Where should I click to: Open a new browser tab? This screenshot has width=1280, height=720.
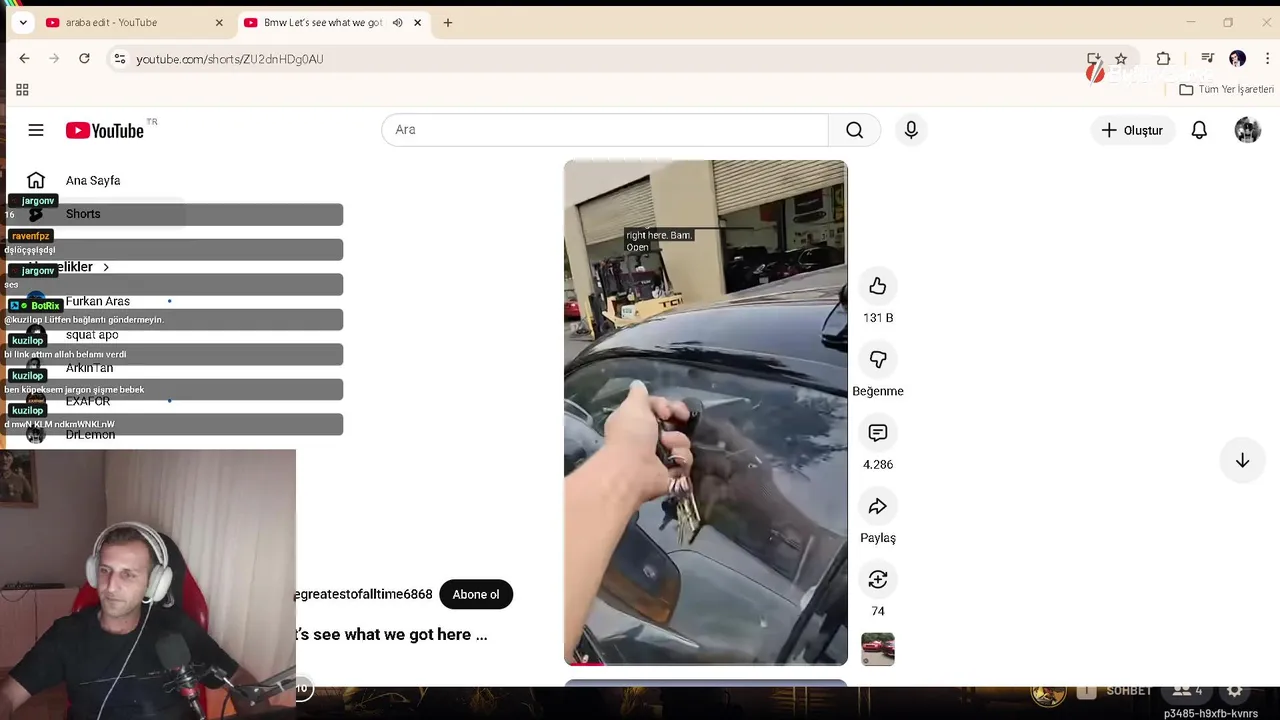[448, 22]
